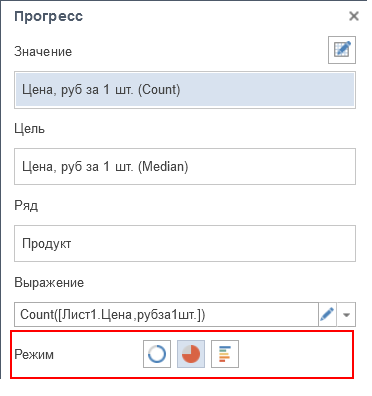Click inside the Count expression text box
The height and width of the screenshot is (396, 372).
pos(166,314)
